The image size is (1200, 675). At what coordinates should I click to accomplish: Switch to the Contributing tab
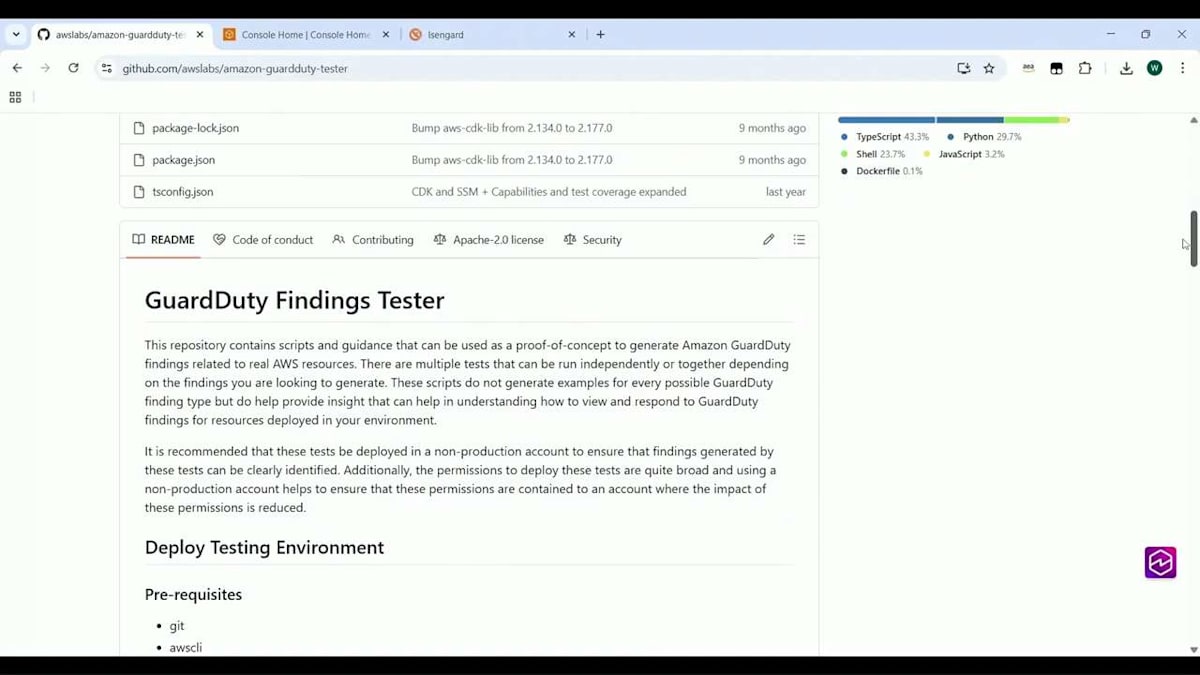coord(373,240)
